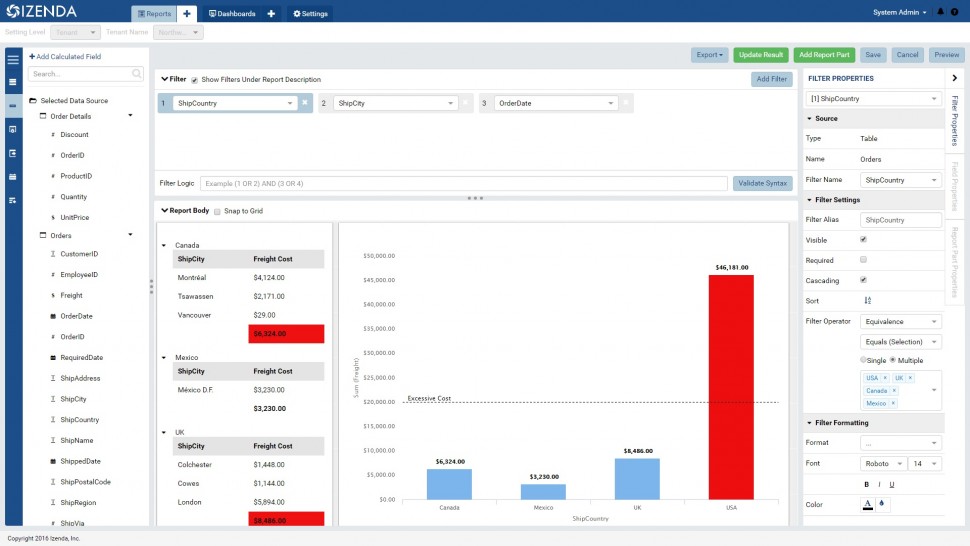This screenshot has width=970, height=546.
Task: Open the Equivalence filter operator dropdown
Action: pyautogui.click(x=901, y=322)
